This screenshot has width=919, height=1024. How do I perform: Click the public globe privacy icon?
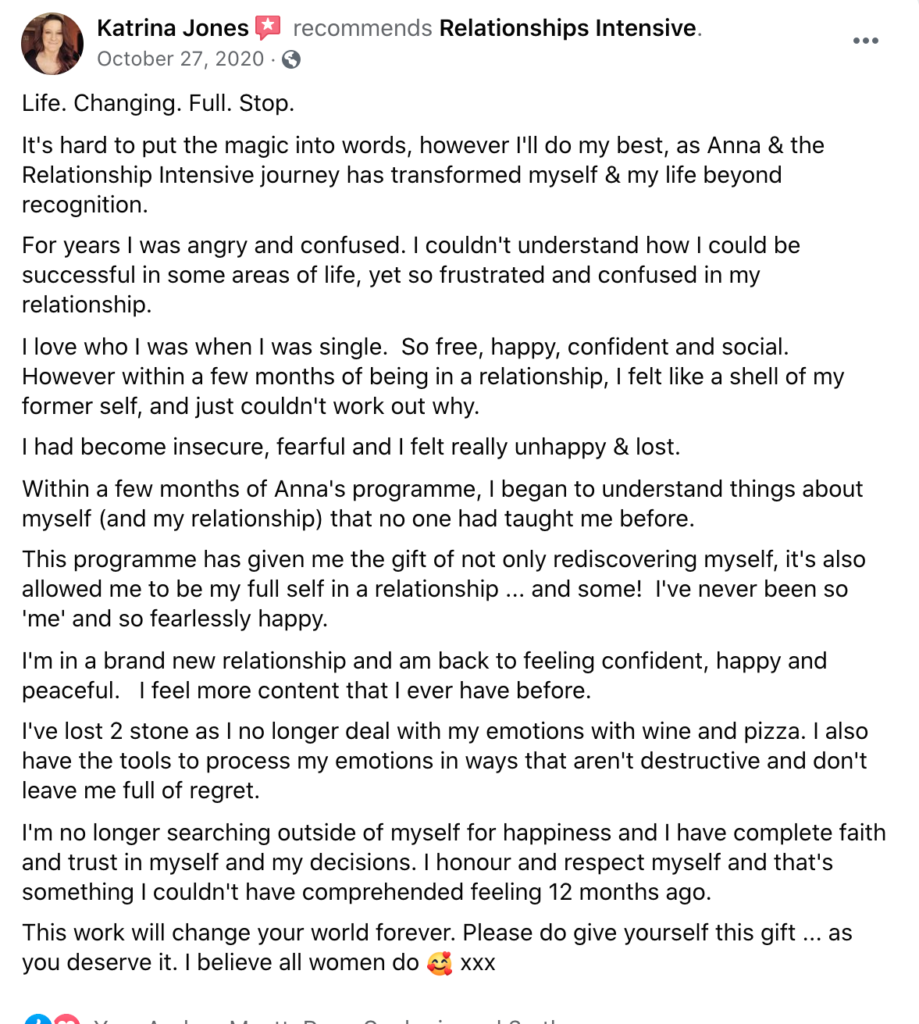pos(291,59)
